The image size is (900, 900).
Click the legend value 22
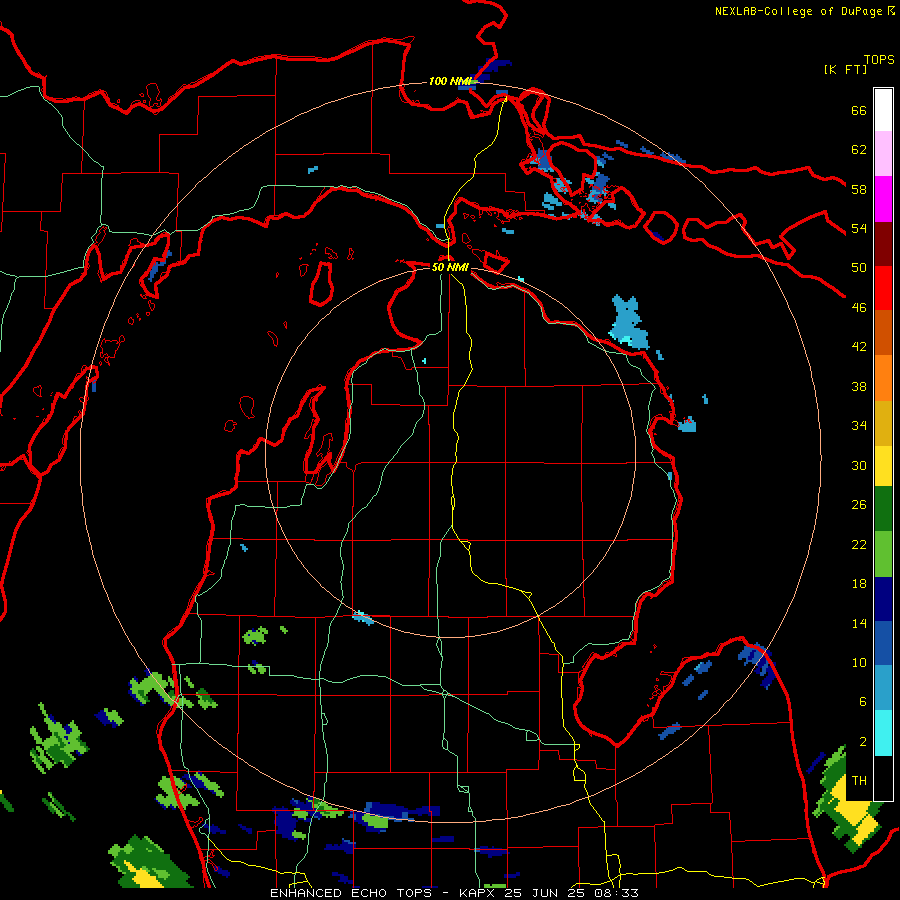tap(859, 544)
